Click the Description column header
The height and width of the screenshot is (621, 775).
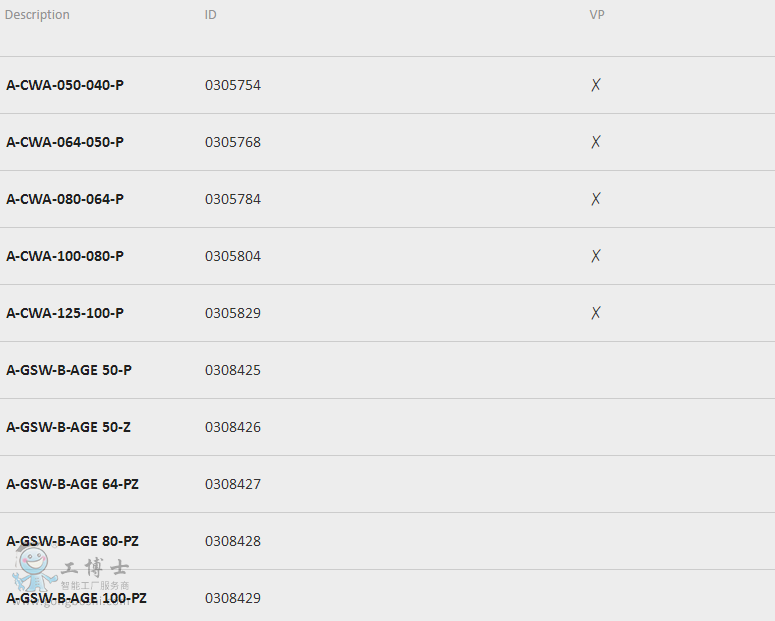click(x=37, y=15)
